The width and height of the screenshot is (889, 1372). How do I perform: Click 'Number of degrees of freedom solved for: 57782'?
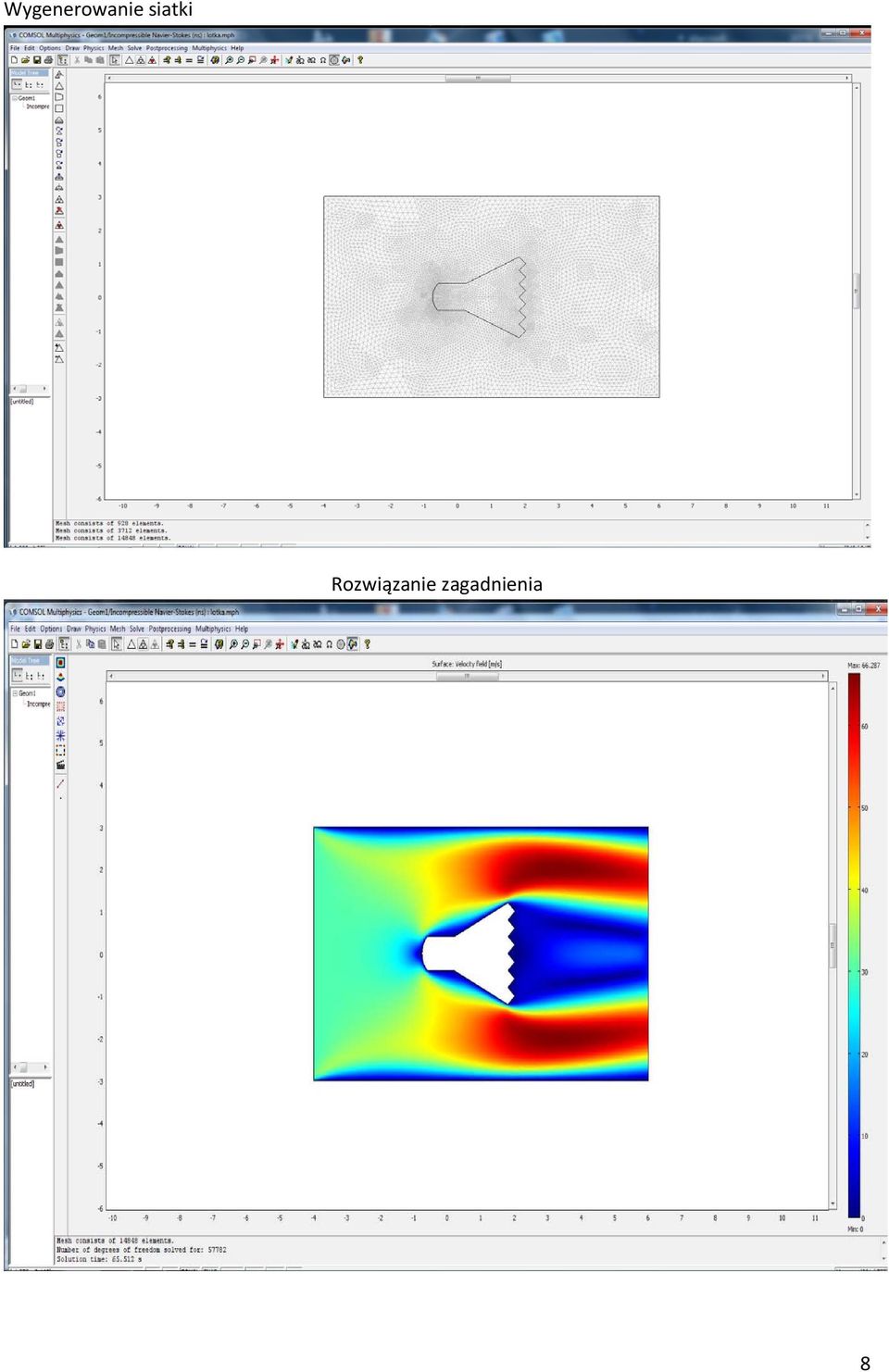[141, 1250]
